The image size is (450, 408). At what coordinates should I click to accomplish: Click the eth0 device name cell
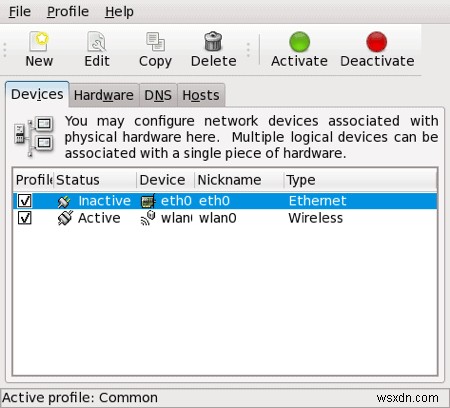(x=176, y=201)
